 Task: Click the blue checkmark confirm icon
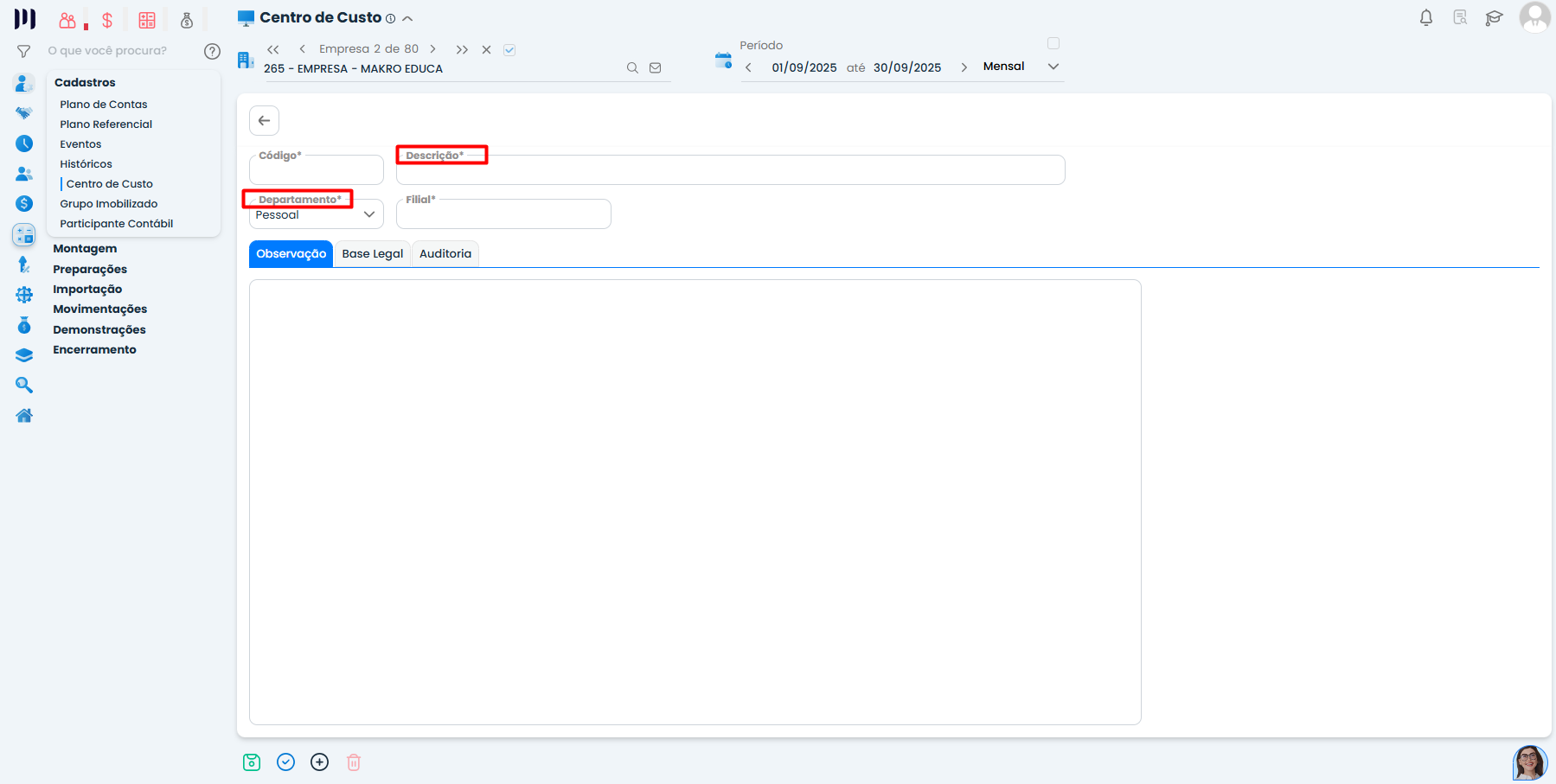(x=286, y=762)
